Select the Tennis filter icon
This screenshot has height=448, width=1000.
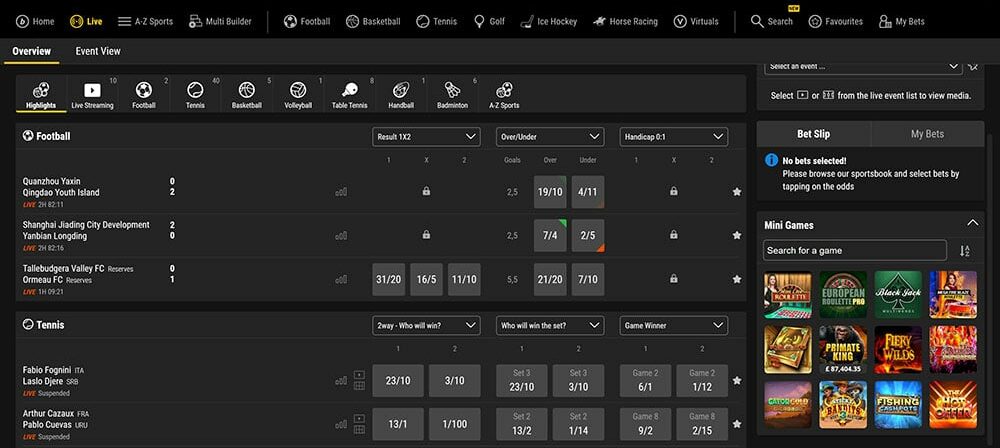[x=195, y=94]
